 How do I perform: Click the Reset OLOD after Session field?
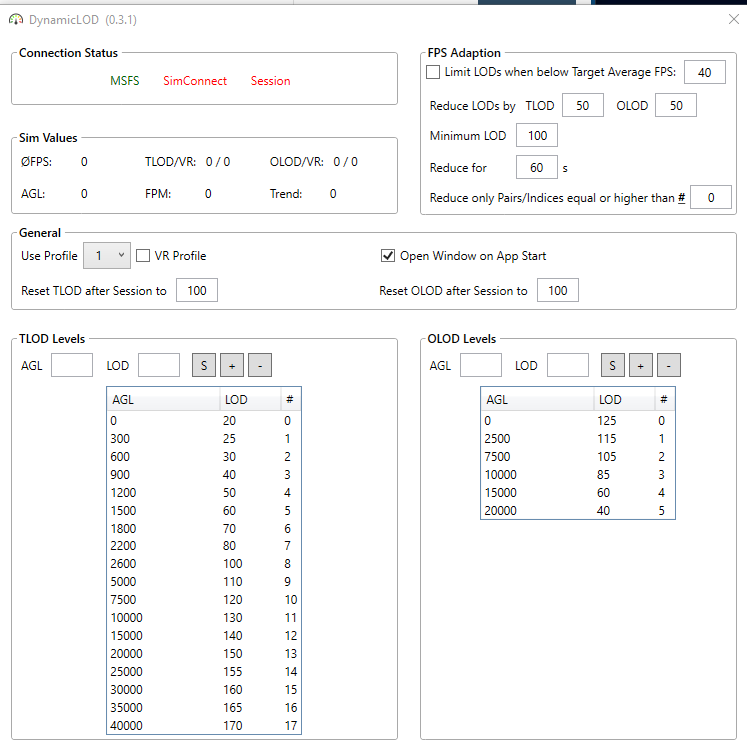pyautogui.click(x=557, y=290)
